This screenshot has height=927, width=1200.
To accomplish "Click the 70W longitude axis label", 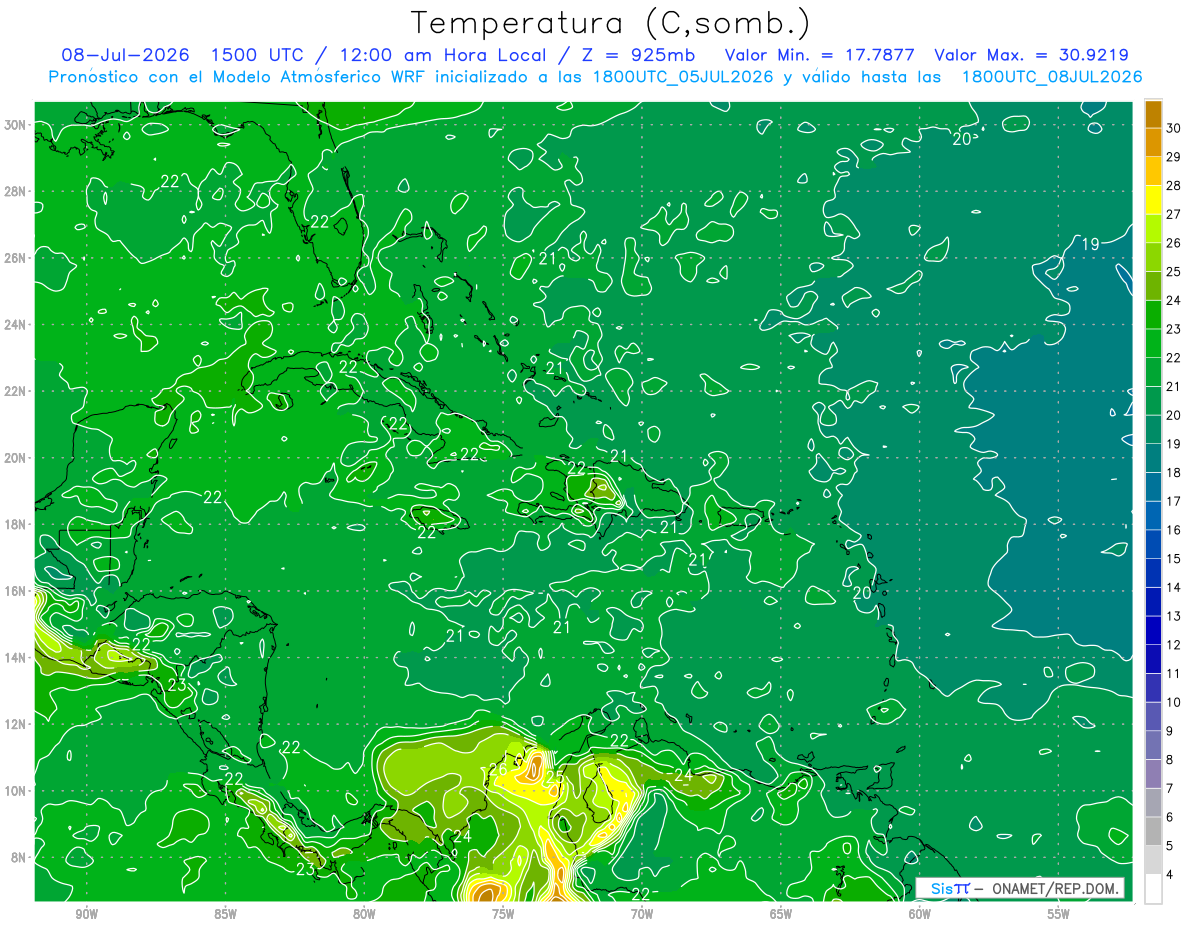I will pyautogui.click(x=642, y=914).
